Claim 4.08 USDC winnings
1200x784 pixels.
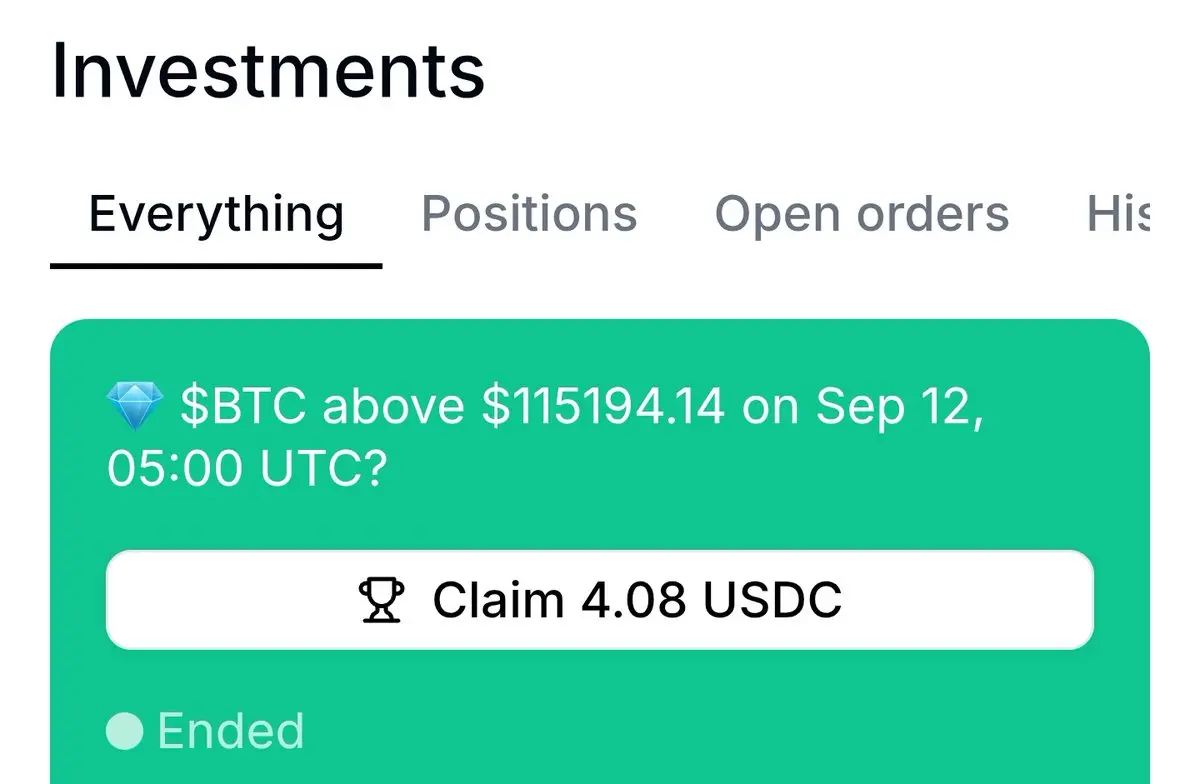[600, 599]
